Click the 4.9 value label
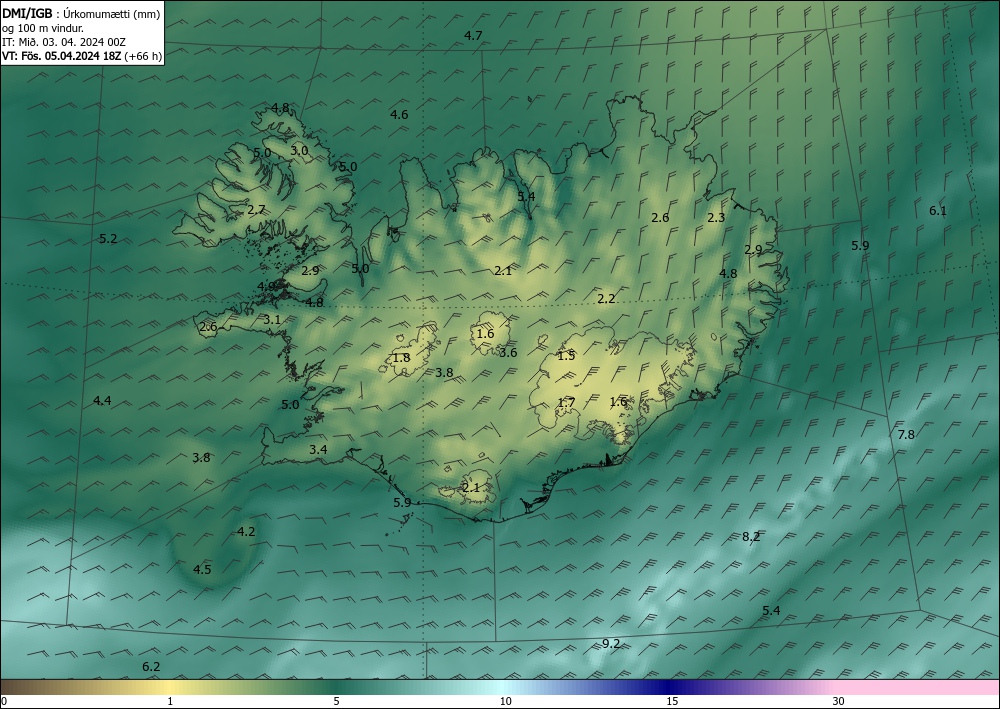Viewport: 1000px width, 709px height. (267, 286)
